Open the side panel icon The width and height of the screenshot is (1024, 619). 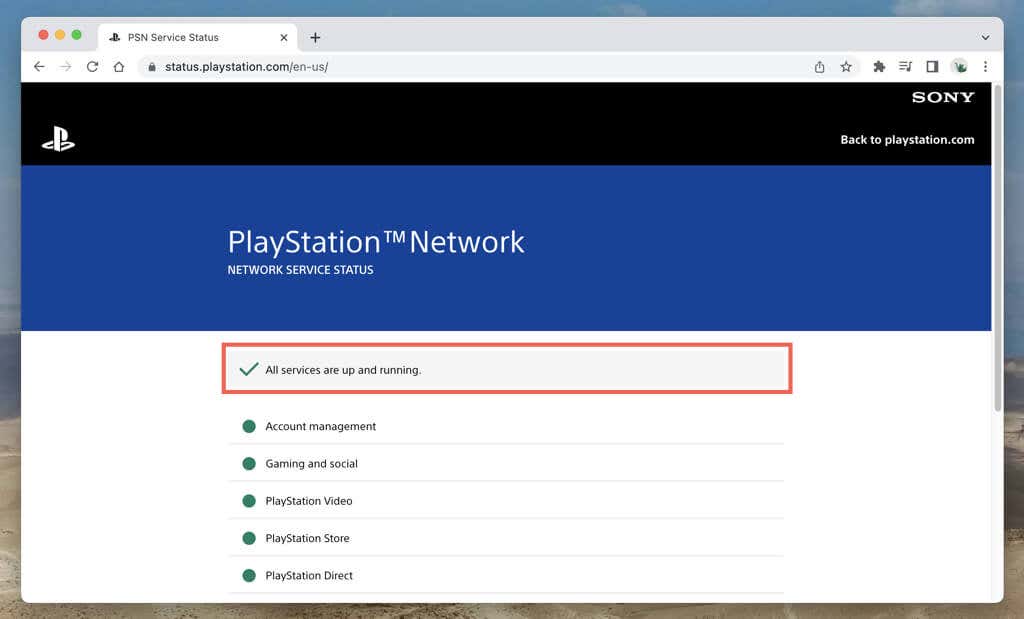pyautogui.click(x=932, y=66)
